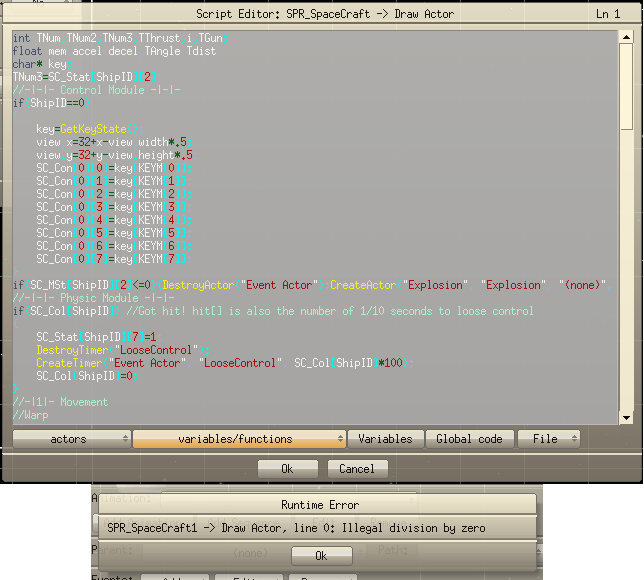
Task: Click the 'Runtime Error' dialog title
Action: point(320,505)
